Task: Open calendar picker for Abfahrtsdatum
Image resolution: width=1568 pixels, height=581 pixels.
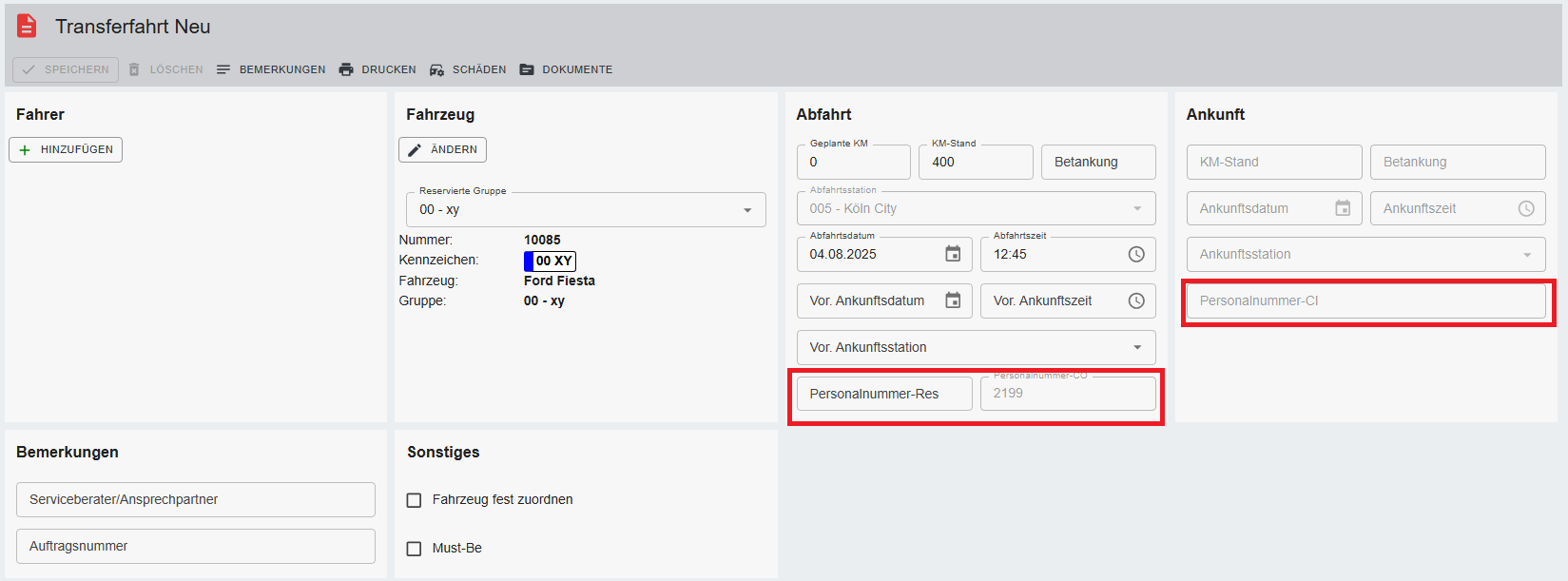Action: tap(953, 254)
